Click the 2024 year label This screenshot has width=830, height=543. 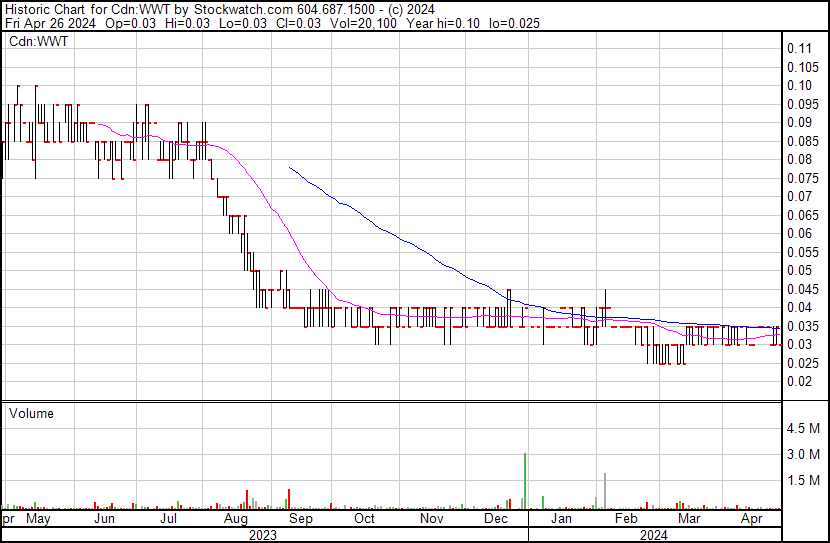[654, 535]
